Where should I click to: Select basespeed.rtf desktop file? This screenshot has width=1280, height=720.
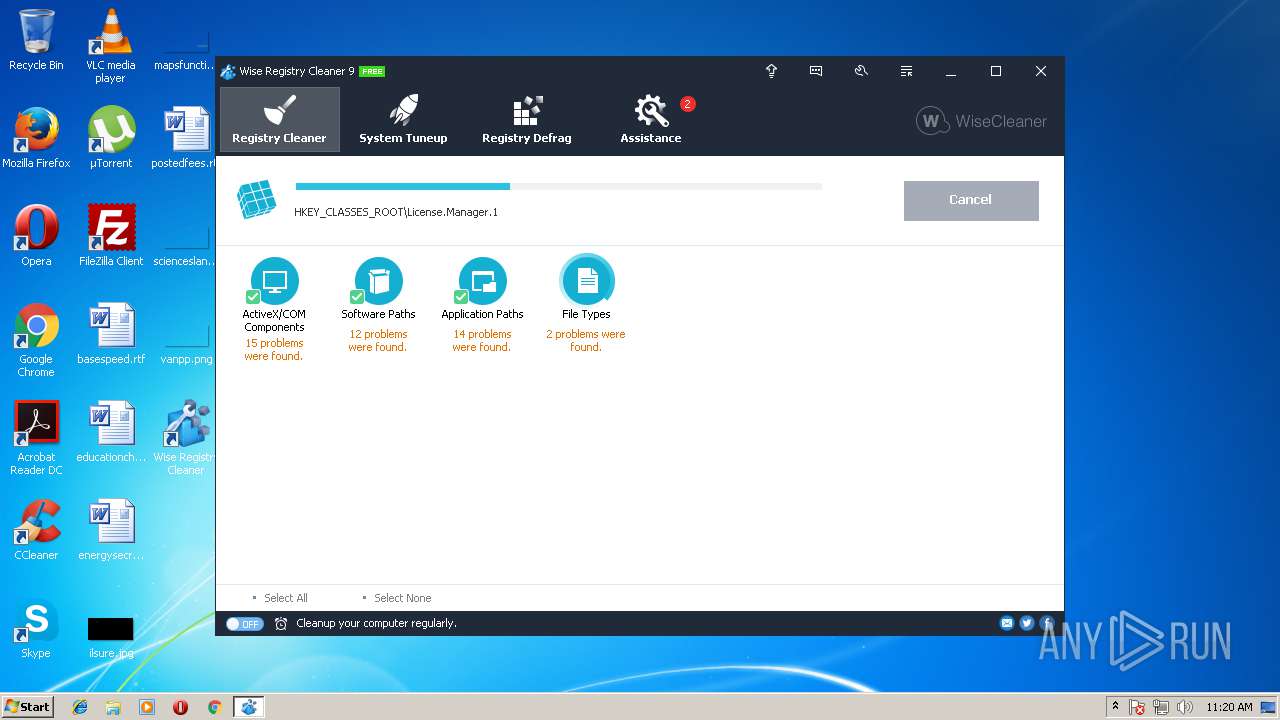(x=110, y=334)
